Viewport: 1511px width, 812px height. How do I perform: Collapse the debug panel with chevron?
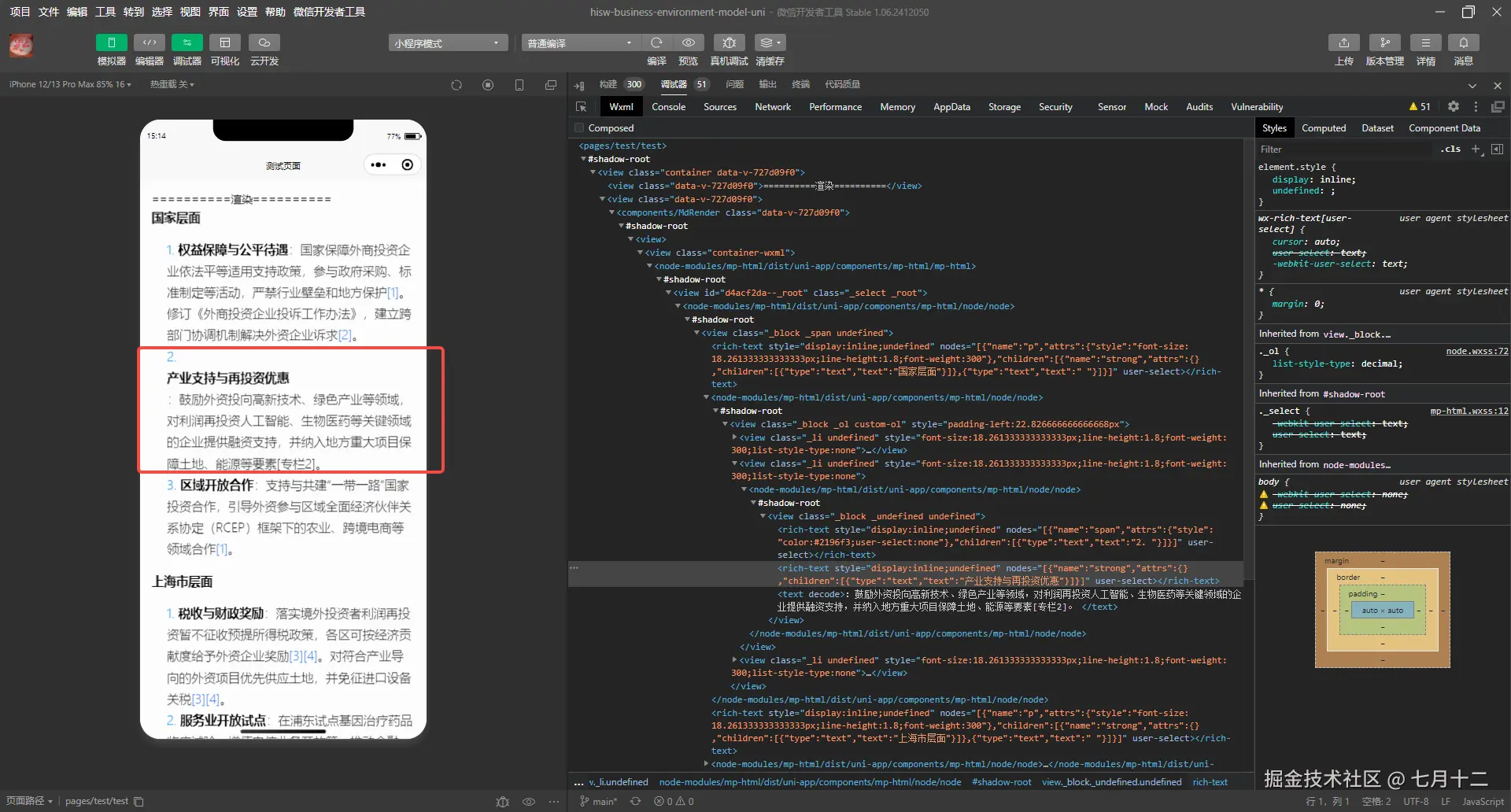coord(1472,85)
